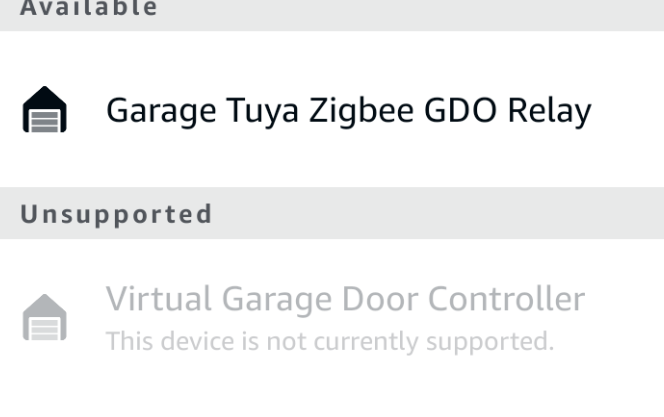Screen dimensions: 664x417
Task: Tap the word 'Garage' in the Tuya device name
Action: pyautogui.click(x=161, y=111)
